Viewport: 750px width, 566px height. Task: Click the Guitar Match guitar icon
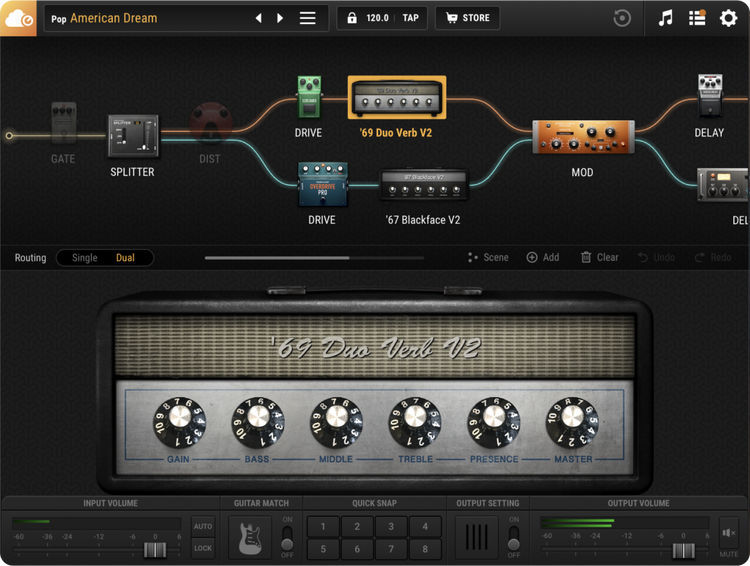point(250,537)
